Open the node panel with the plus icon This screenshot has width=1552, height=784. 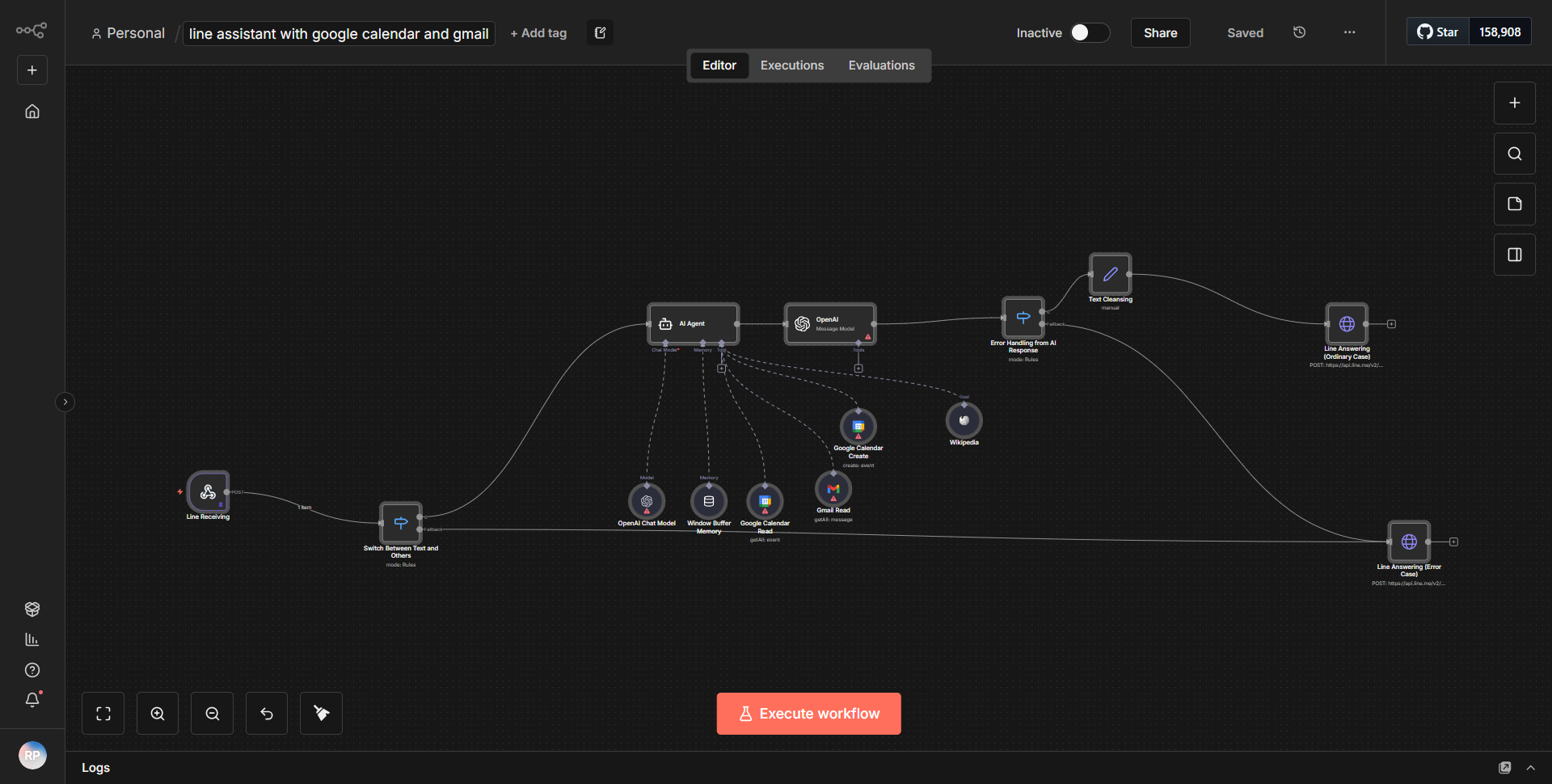click(1514, 103)
